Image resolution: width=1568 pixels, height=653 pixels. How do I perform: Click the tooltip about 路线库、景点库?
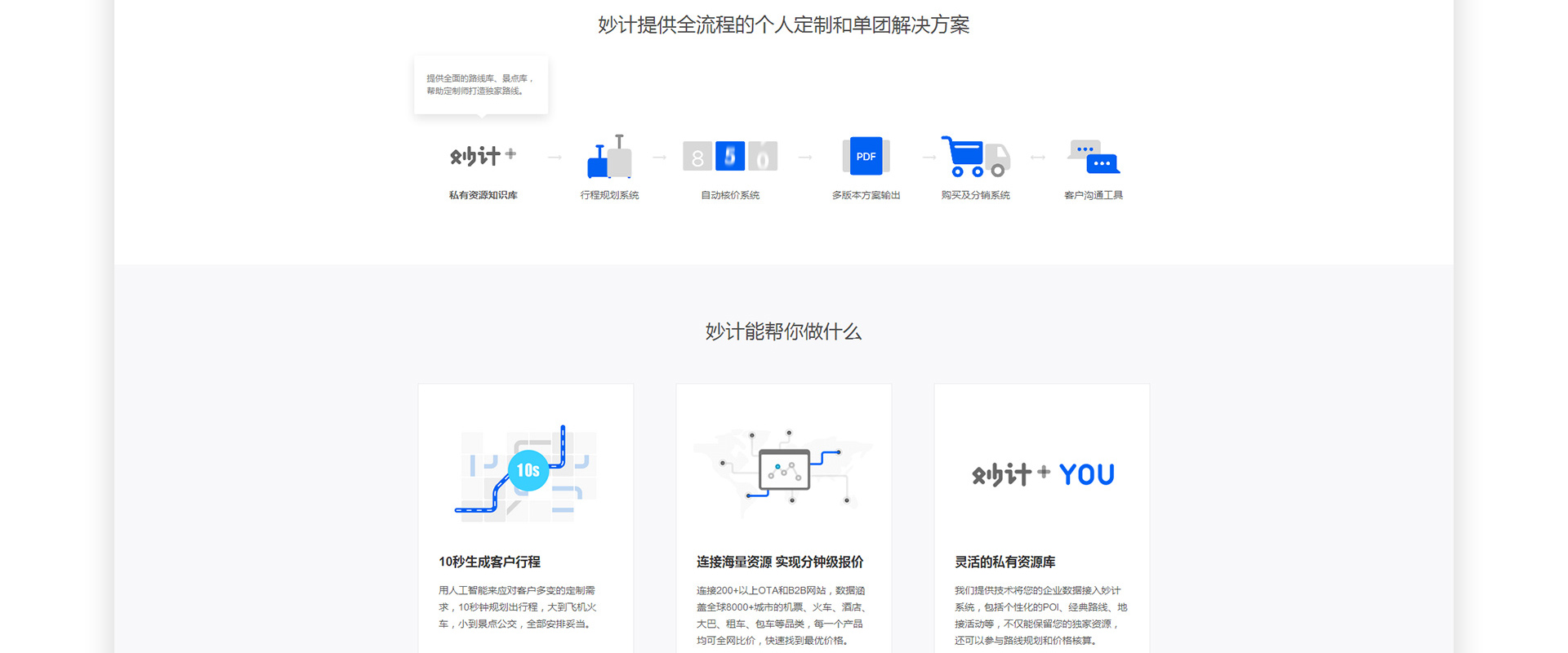(481, 85)
